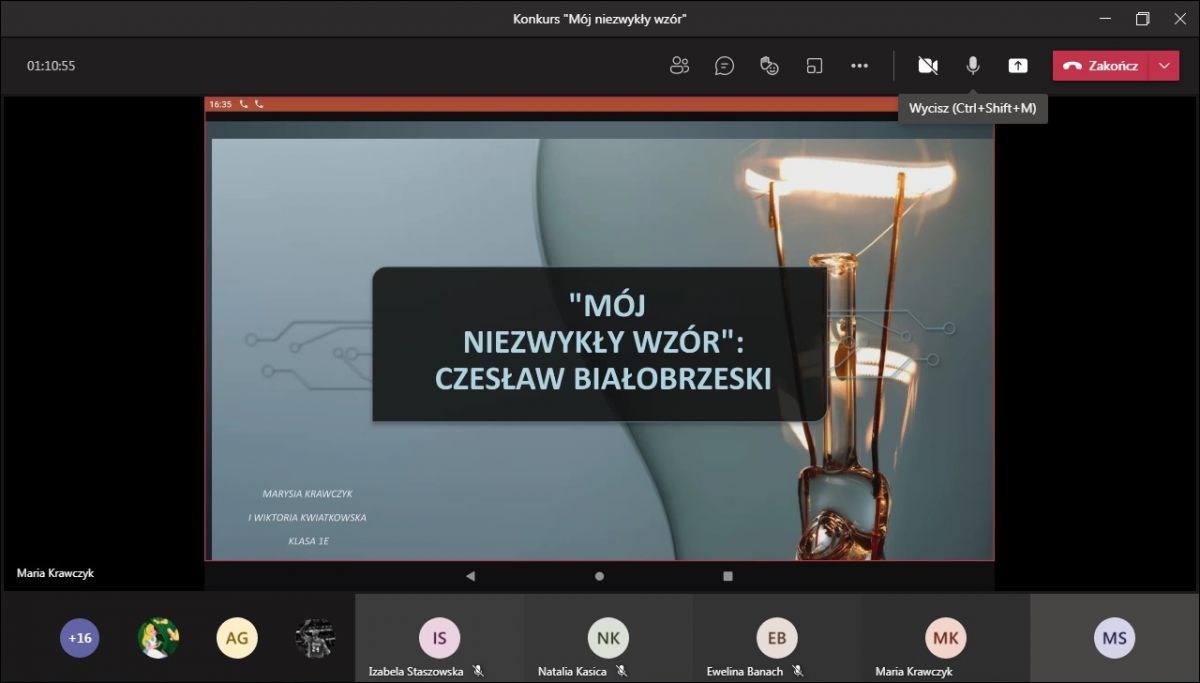Minimize the Teams meeting window
This screenshot has width=1200, height=683.
tap(1104, 19)
